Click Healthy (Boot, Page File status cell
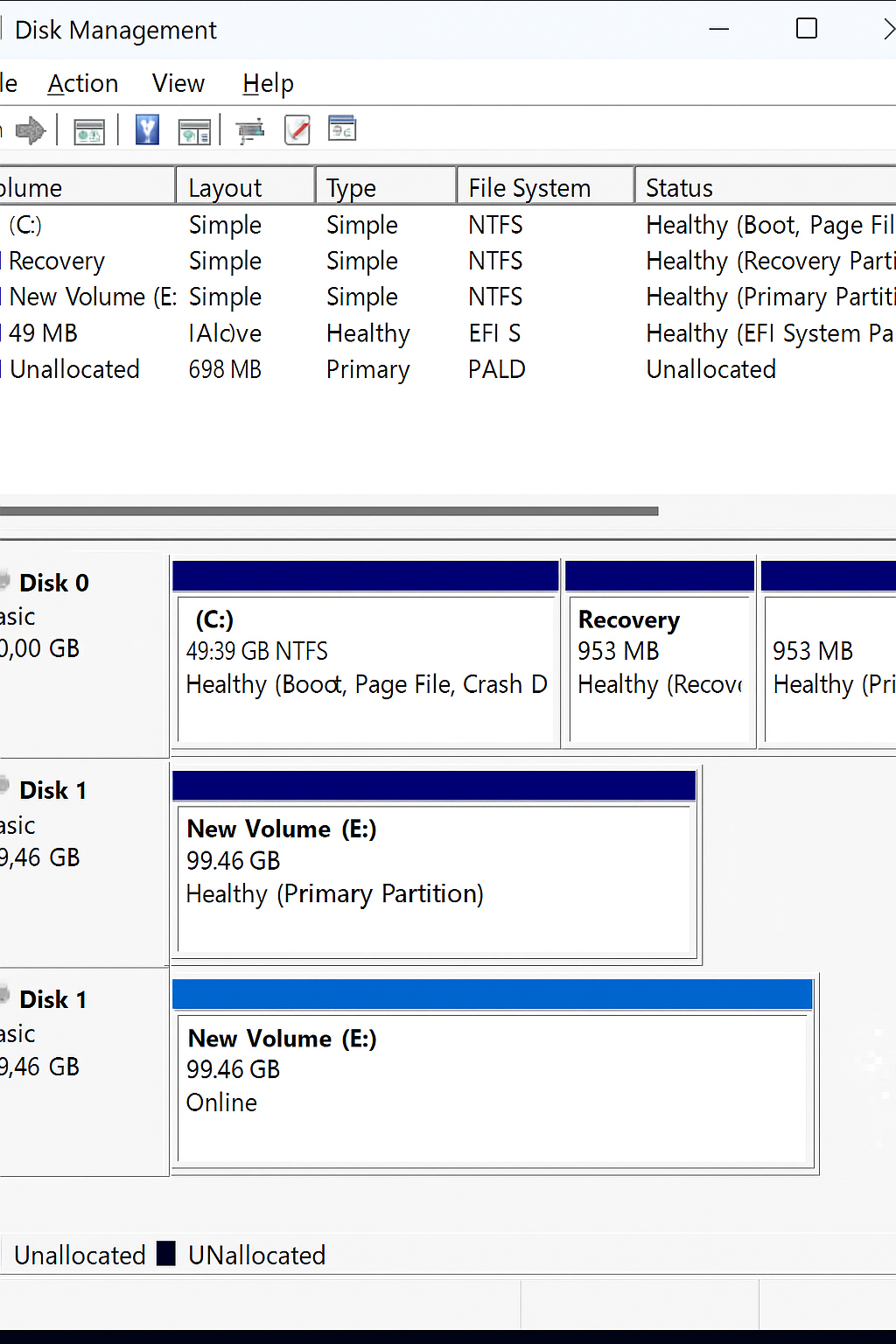This screenshot has width=896, height=1344. coord(770,226)
